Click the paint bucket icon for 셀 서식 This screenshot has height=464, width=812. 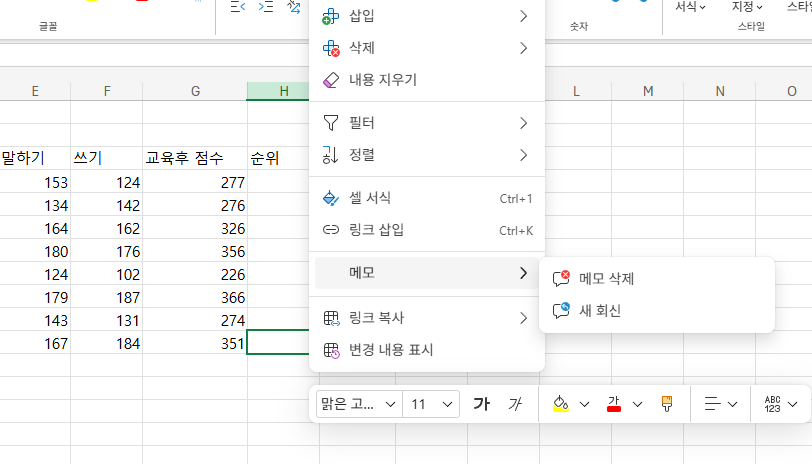pyautogui.click(x=330, y=198)
